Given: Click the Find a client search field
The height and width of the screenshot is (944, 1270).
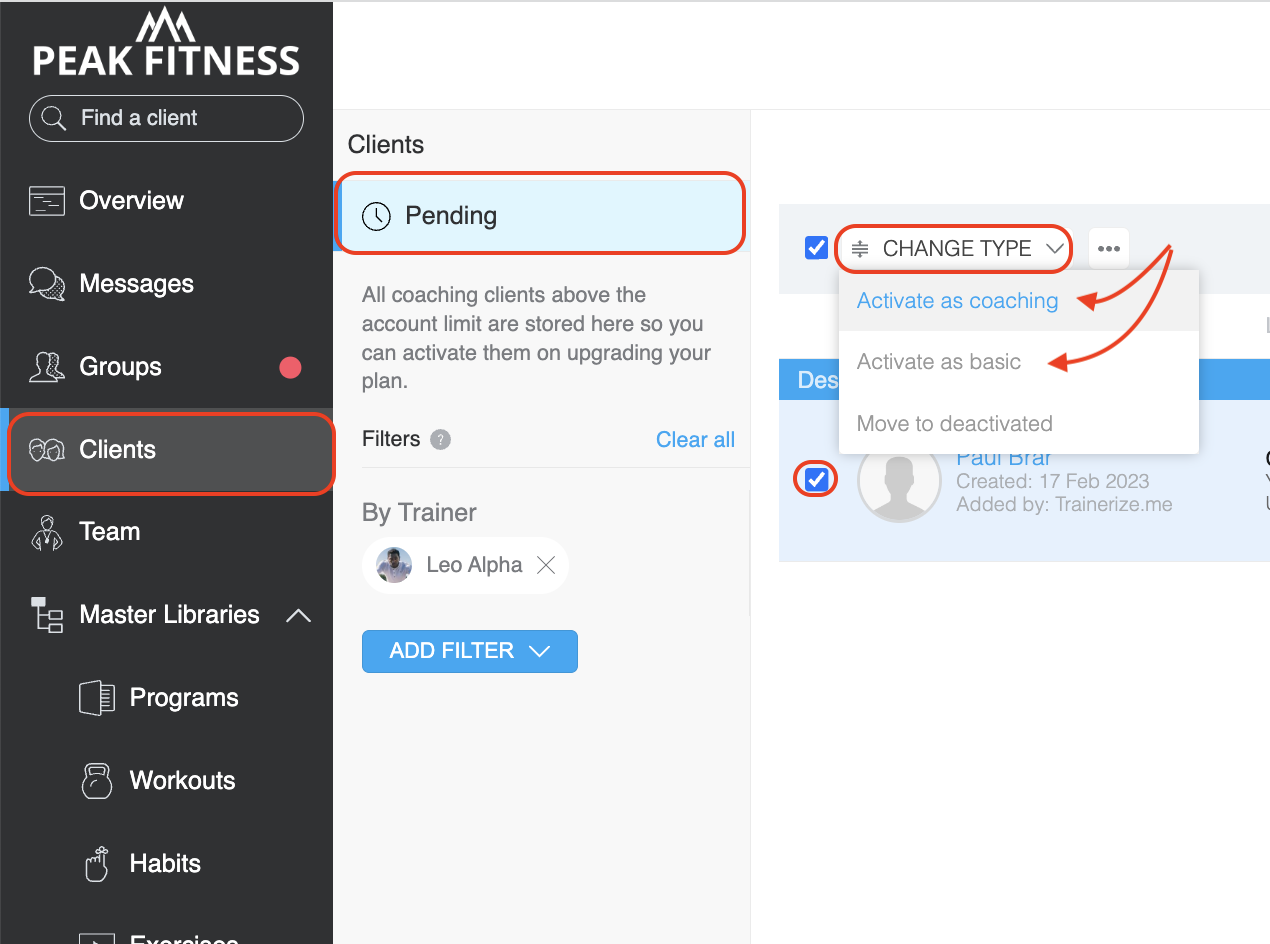Looking at the screenshot, I should coord(166,118).
